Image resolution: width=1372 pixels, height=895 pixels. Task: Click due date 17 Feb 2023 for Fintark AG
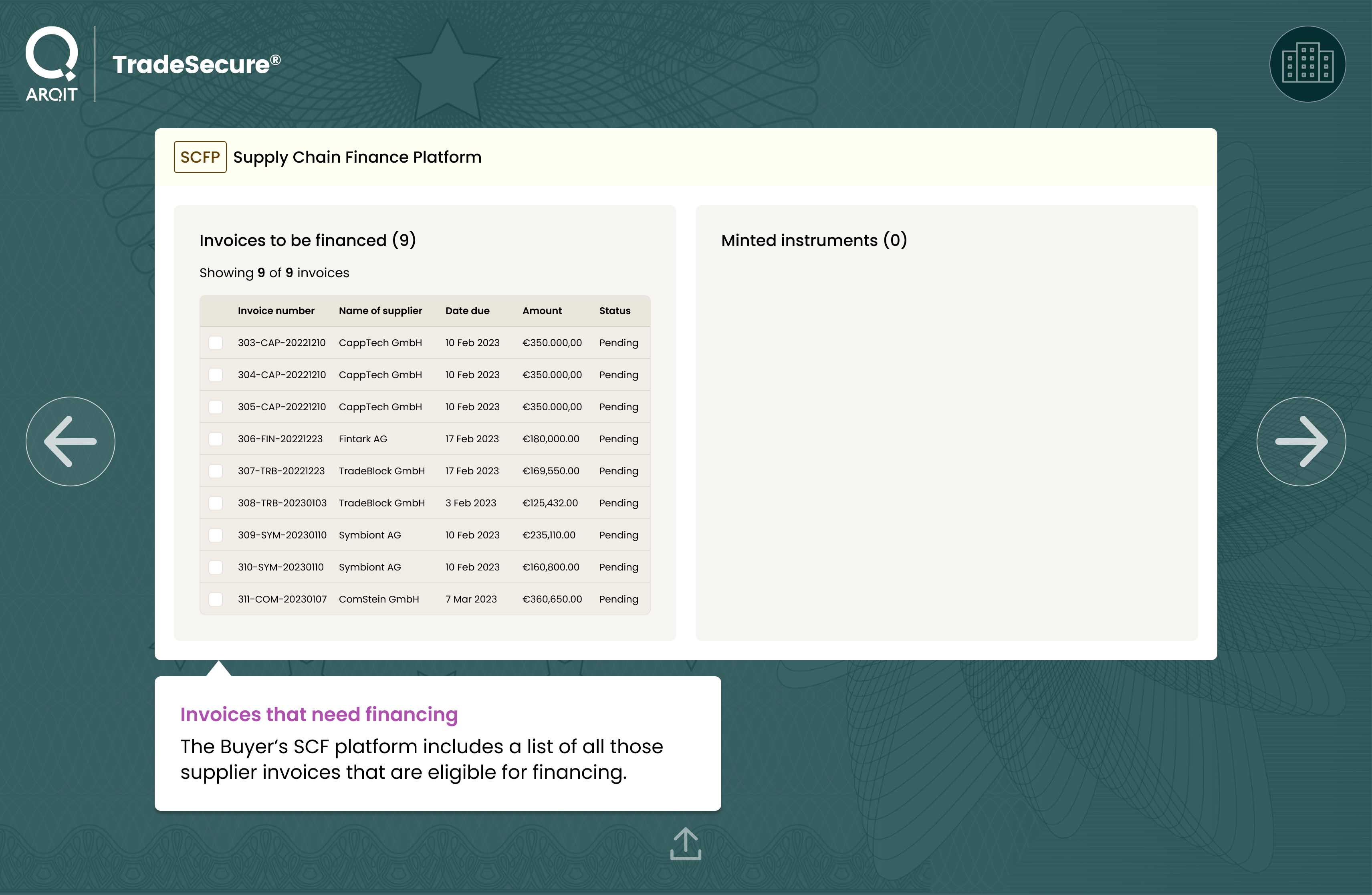click(472, 439)
